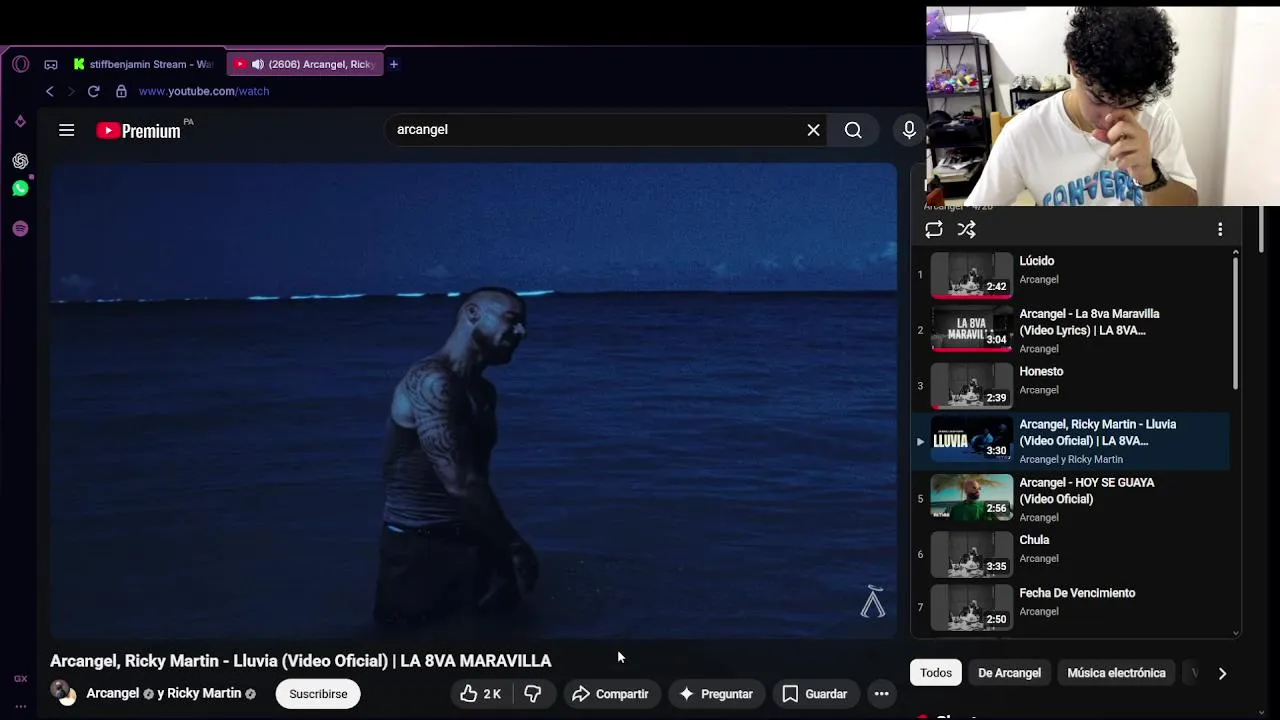Viewport: 1280px width, 720px height.
Task: Run search with magnifier icon
Action: 853,130
